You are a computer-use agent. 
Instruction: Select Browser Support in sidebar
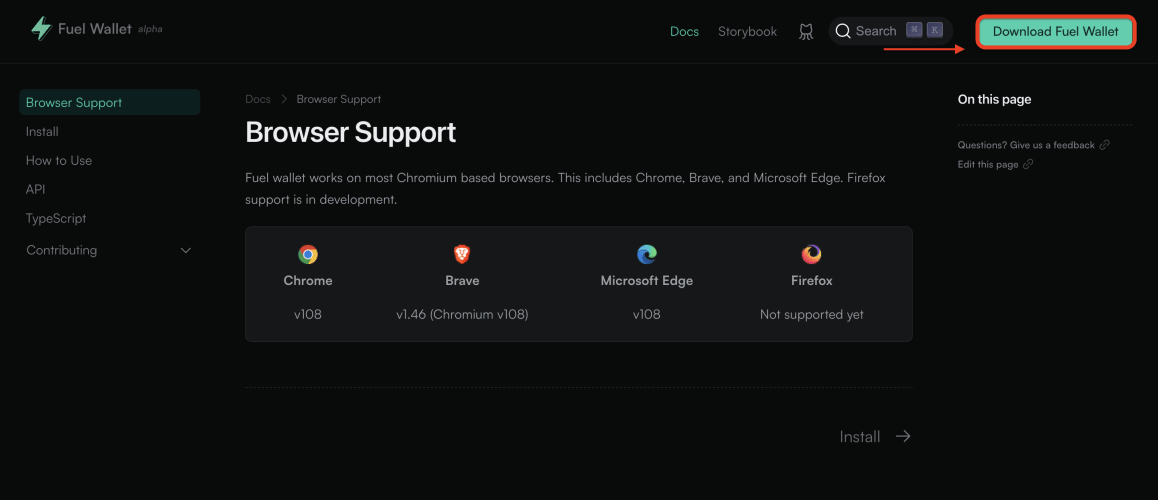109,102
